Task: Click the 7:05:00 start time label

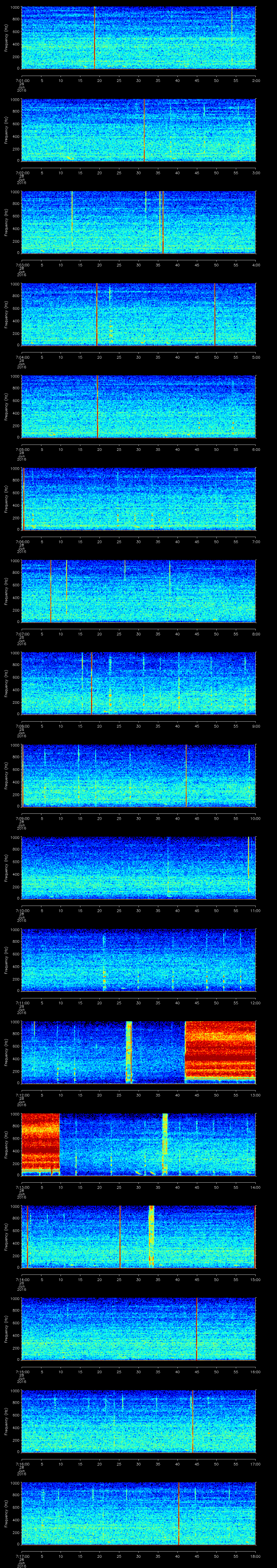Action: (x=22, y=449)
